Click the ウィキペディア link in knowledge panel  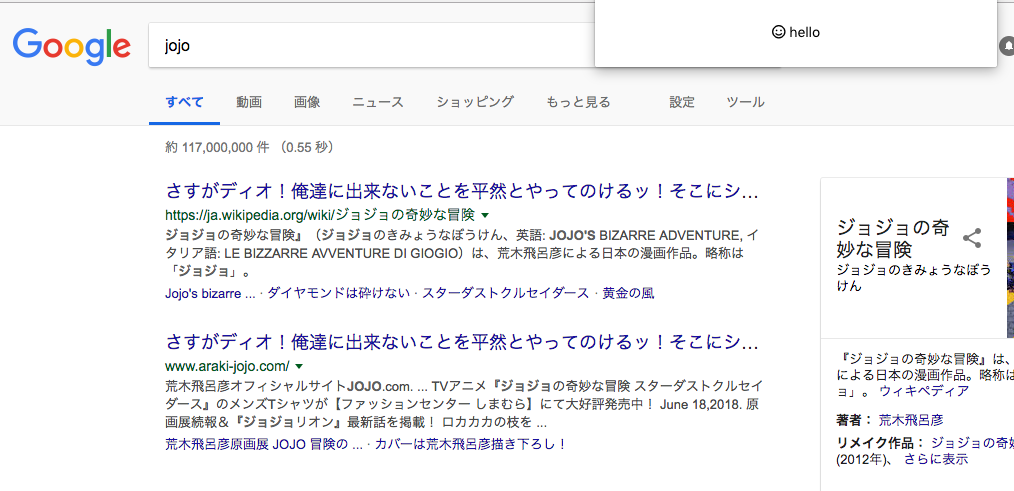pos(924,391)
